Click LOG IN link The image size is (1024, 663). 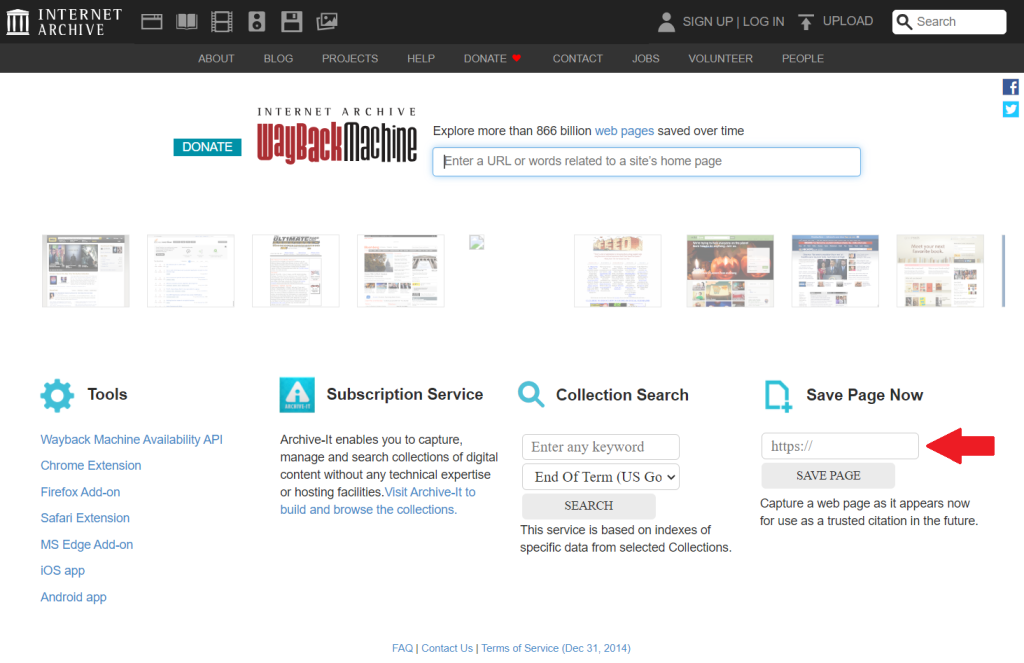763,22
